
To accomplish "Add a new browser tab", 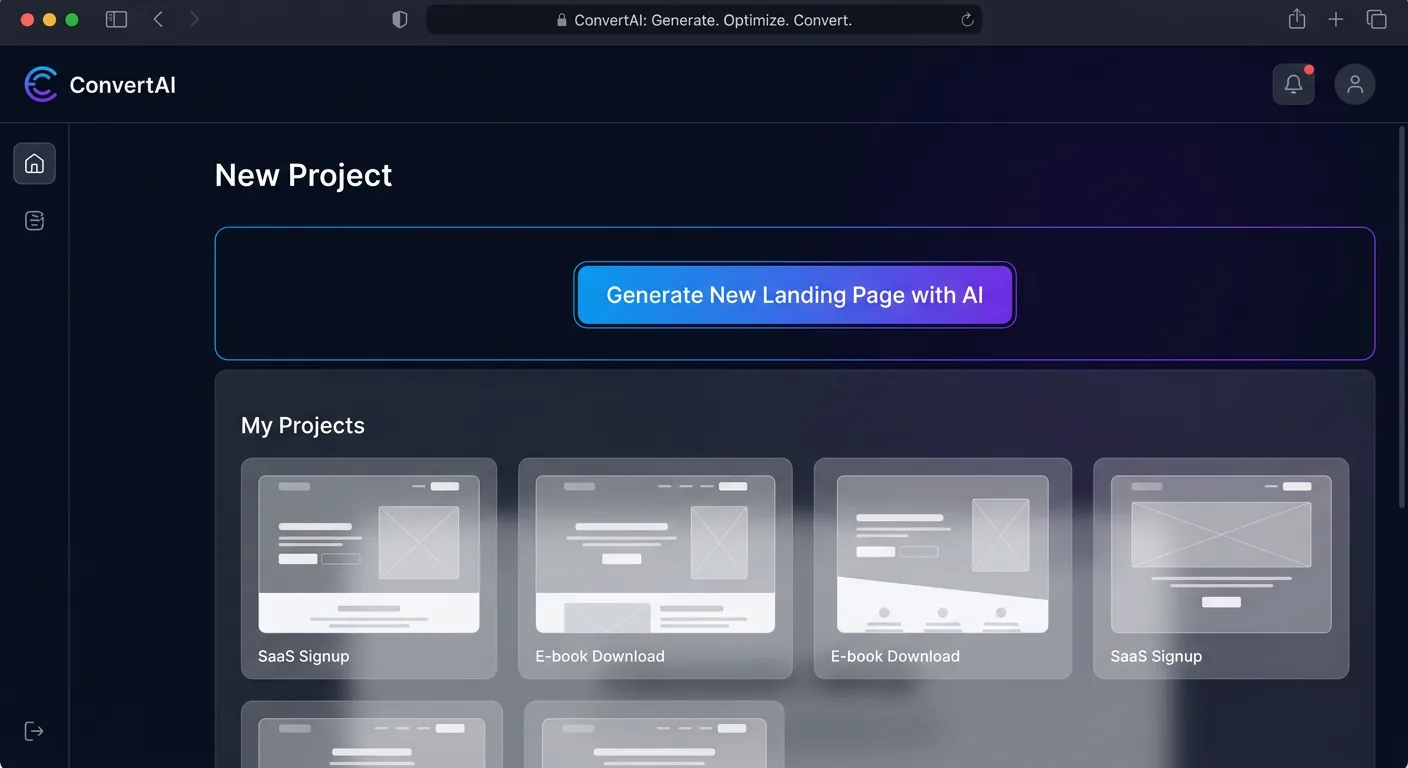I will (1336, 19).
